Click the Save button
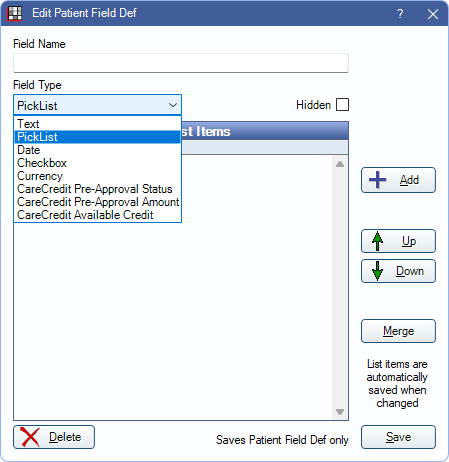 pyautogui.click(x=398, y=437)
